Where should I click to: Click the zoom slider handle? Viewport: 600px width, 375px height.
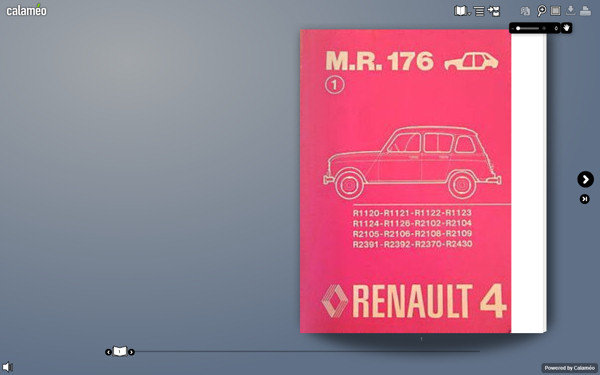(x=518, y=28)
